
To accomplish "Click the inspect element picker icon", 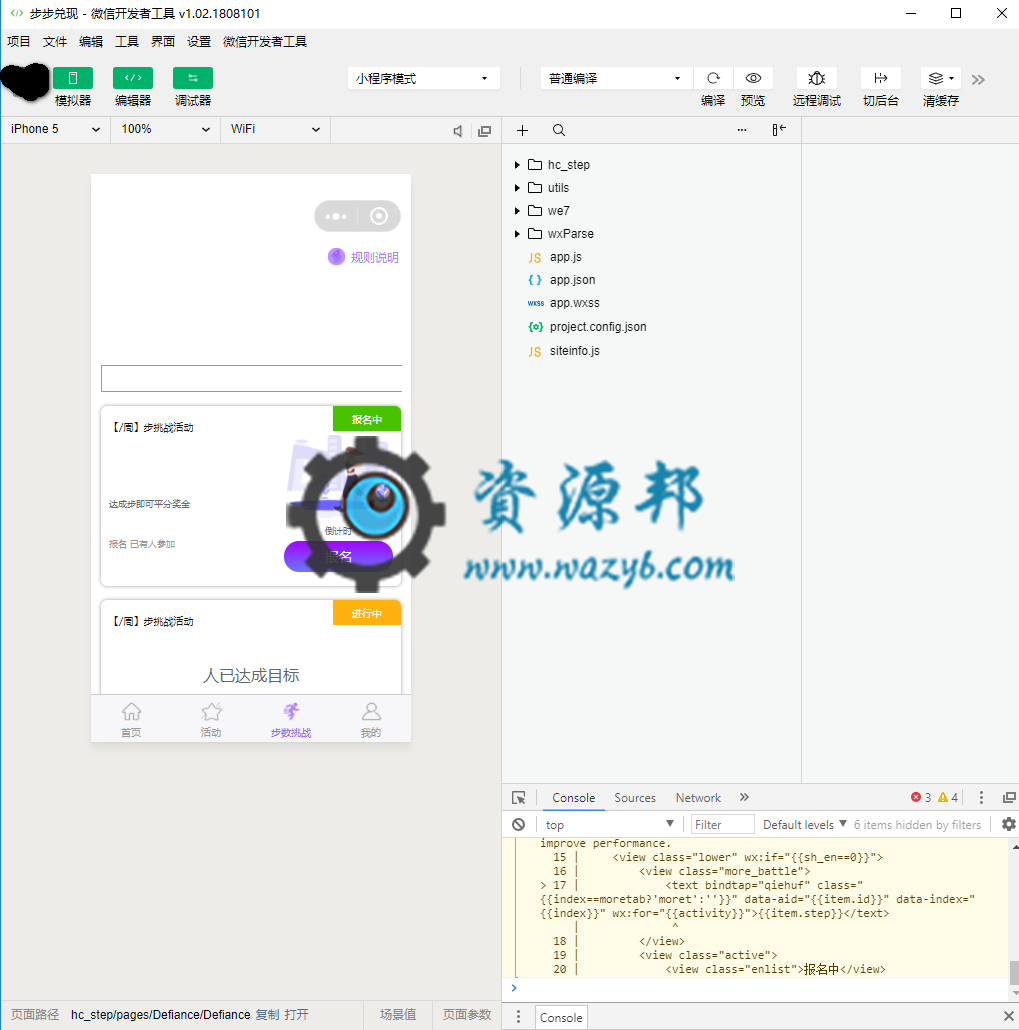I will (x=518, y=797).
